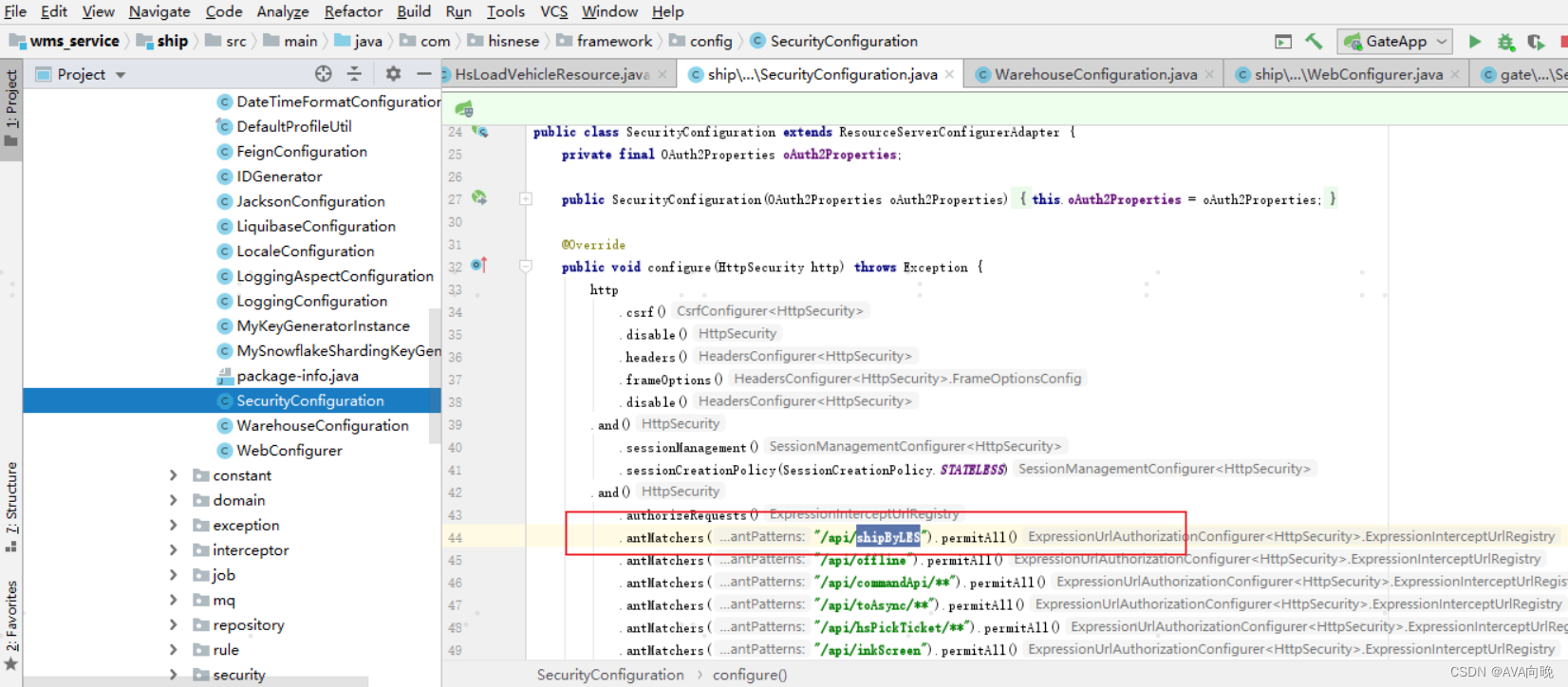Unfold the constructor at line 27

[x=526, y=199]
